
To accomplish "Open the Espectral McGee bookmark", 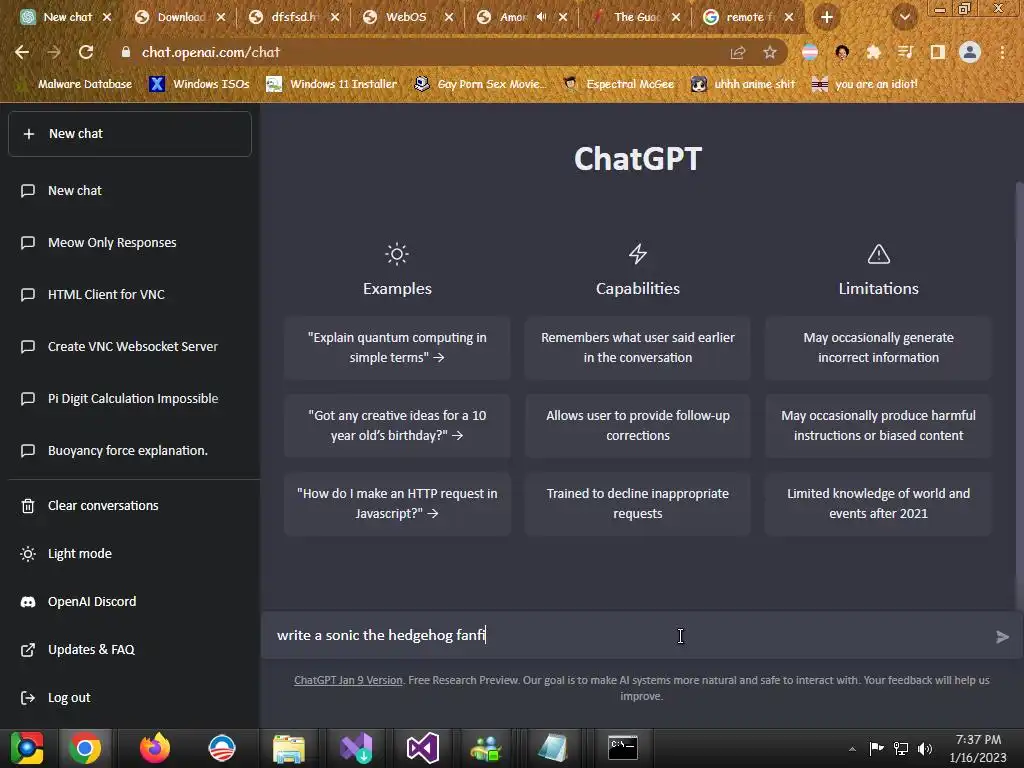I will point(619,84).
